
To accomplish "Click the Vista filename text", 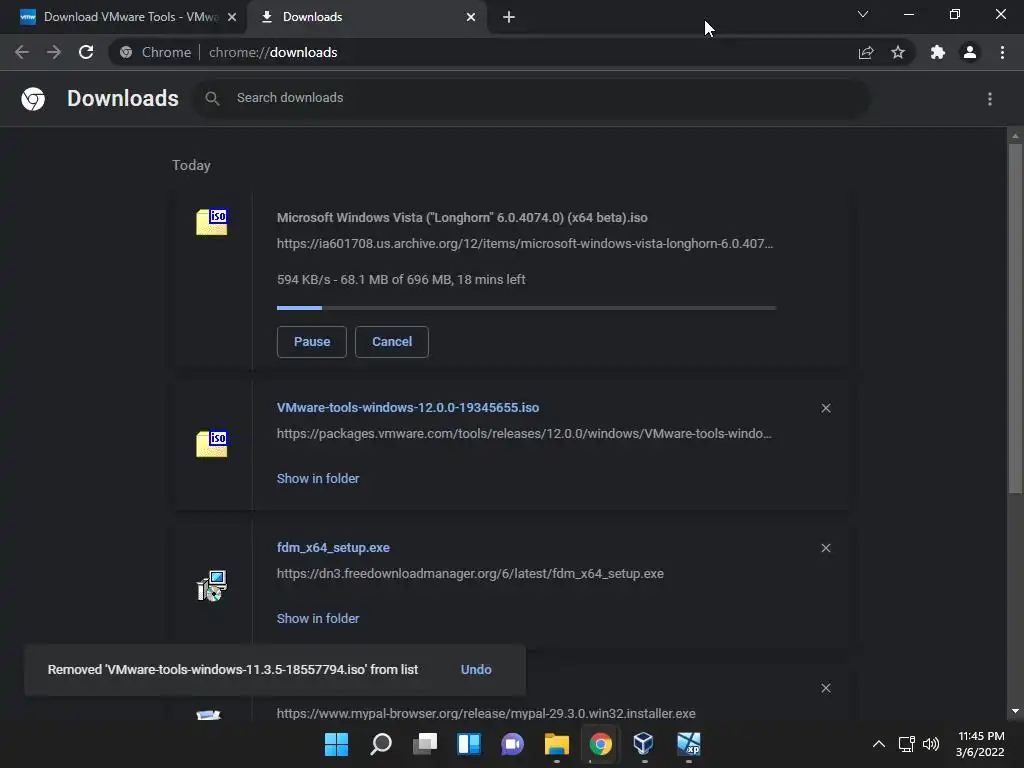I will (462, 217).
